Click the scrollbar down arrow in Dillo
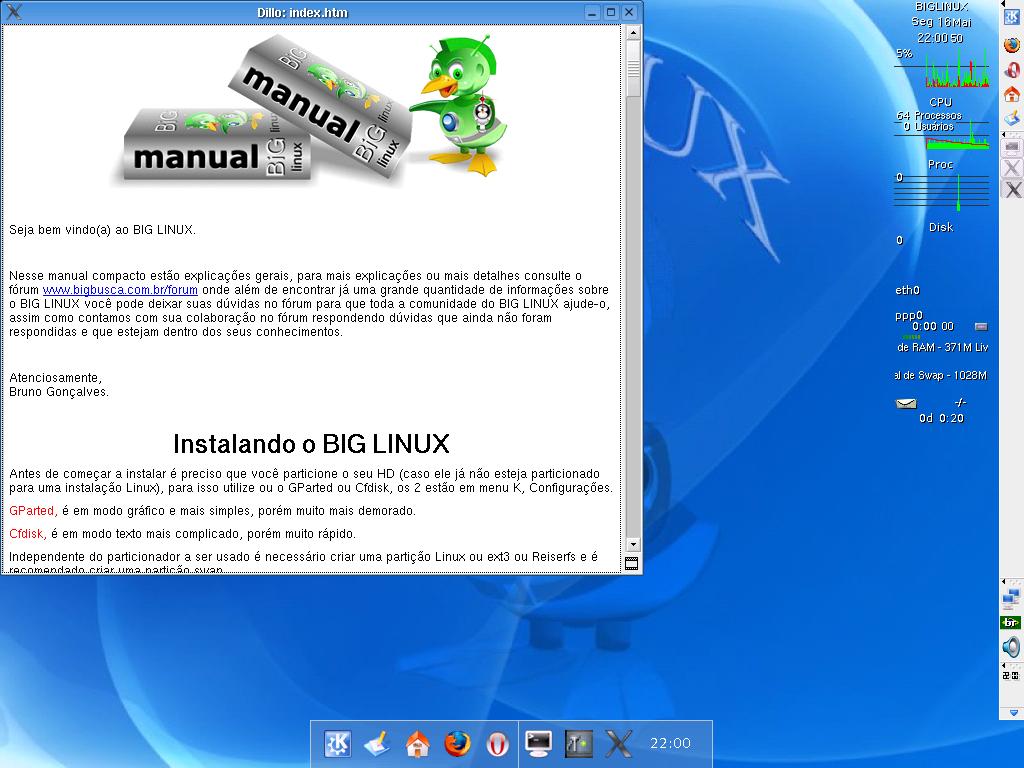 coord(632,544)
